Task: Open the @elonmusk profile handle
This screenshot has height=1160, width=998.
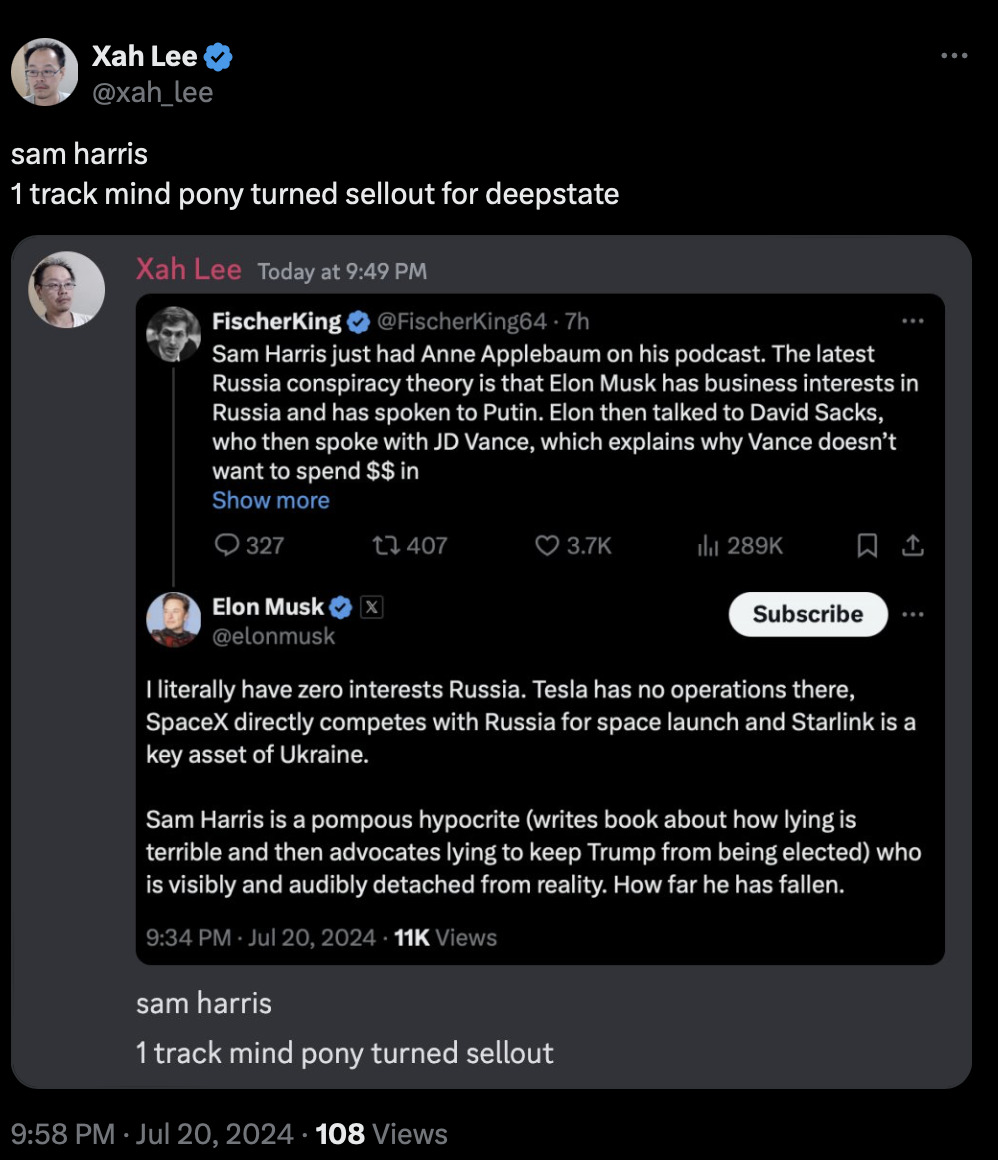Action: [274, 636]
